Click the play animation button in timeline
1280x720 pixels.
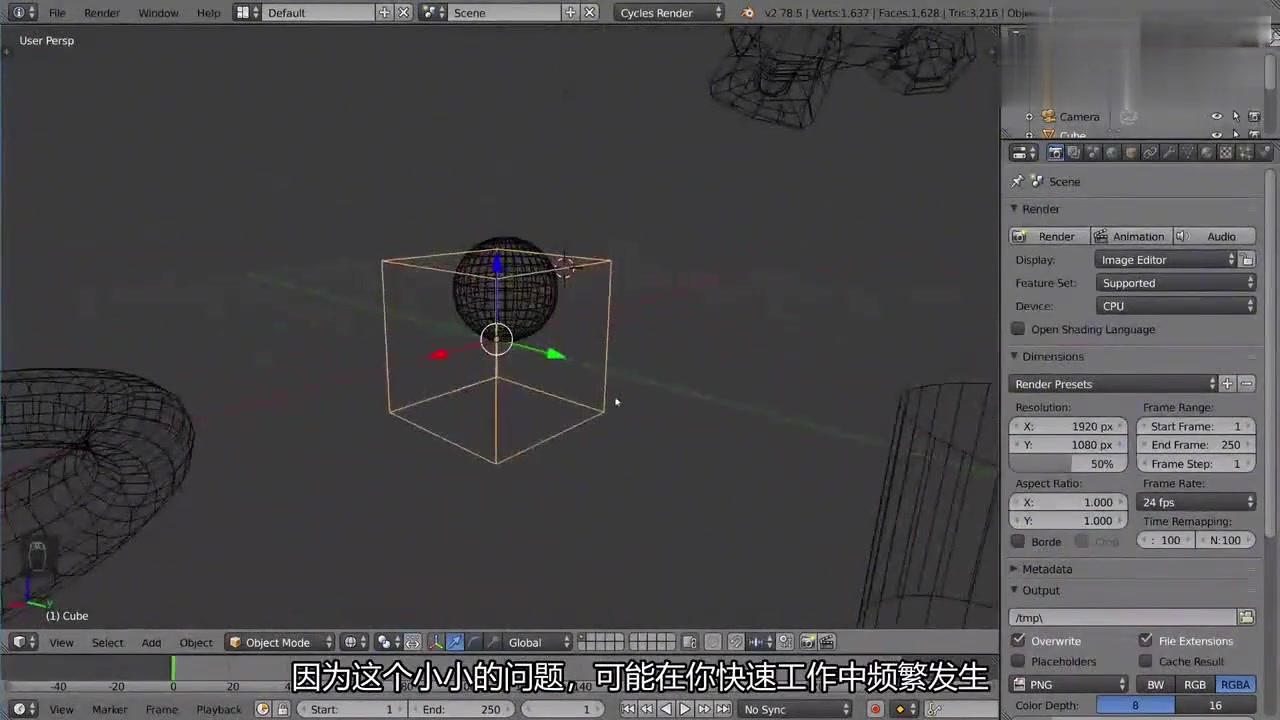coord(685,709)
